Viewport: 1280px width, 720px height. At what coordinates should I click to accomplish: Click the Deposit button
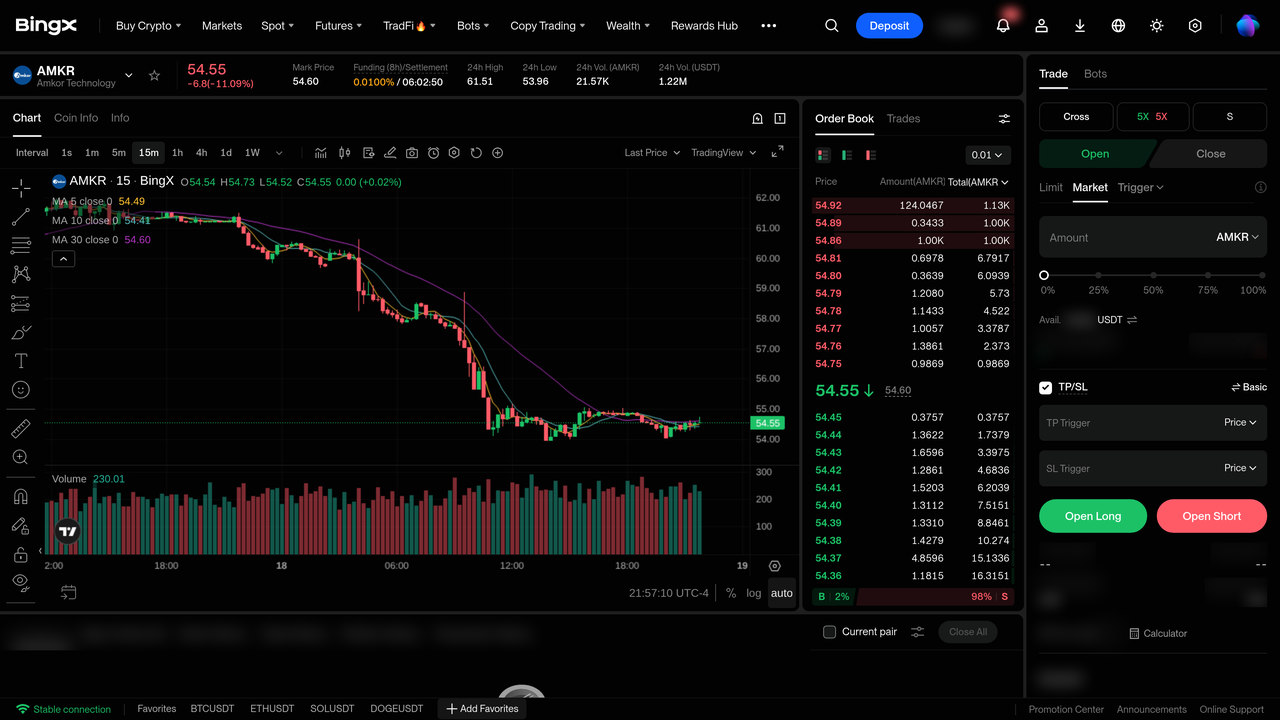(889, 26)
